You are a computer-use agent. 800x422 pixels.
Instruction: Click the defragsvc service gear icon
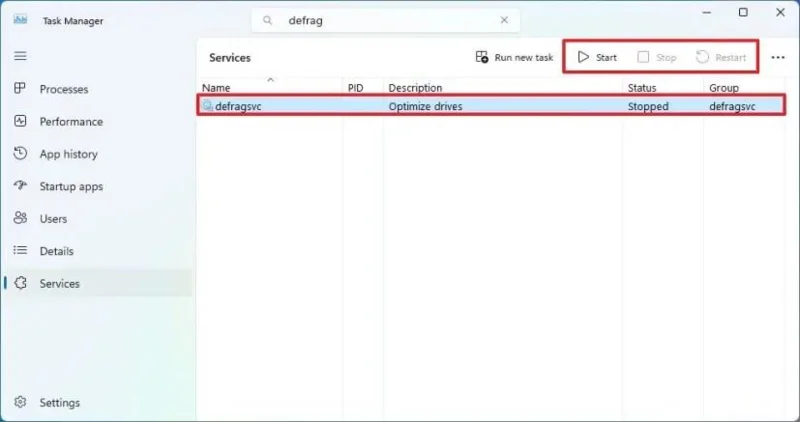click(207, 106)
